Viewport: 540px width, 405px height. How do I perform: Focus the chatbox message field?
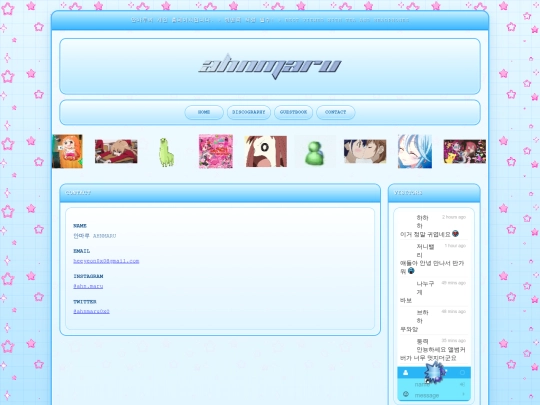click(x=436, y=395)
